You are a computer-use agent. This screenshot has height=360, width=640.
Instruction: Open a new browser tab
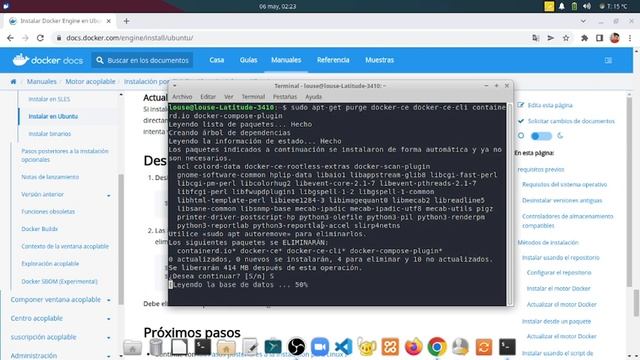127,21
